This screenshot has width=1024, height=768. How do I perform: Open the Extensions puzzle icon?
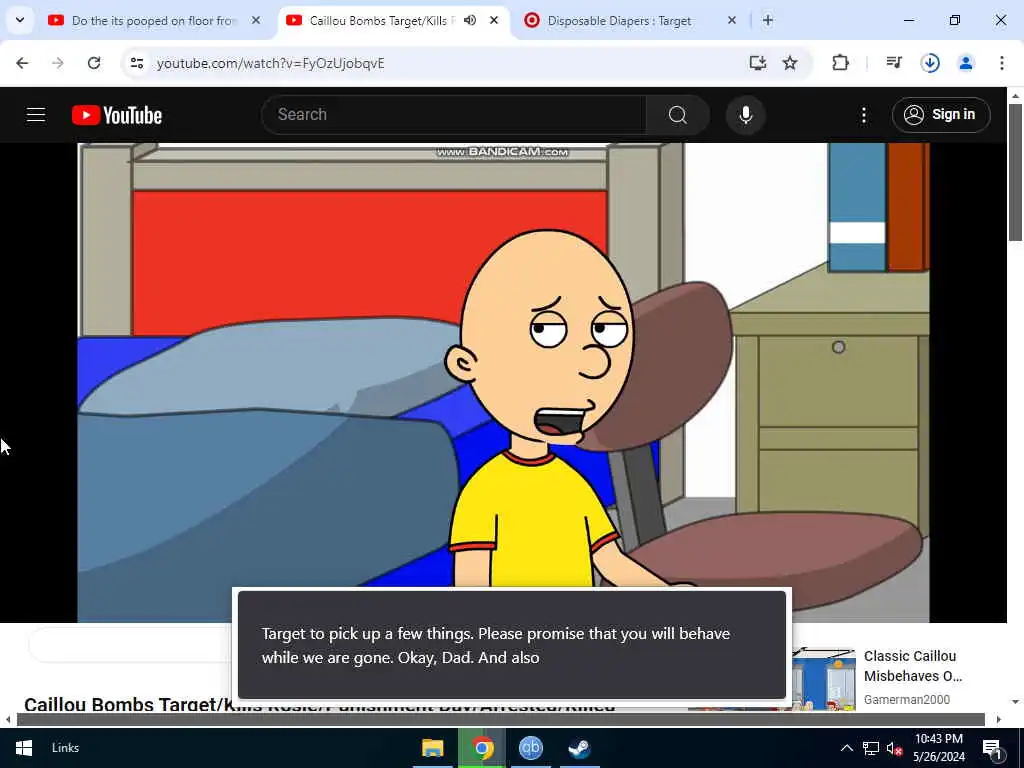[840, 63]
